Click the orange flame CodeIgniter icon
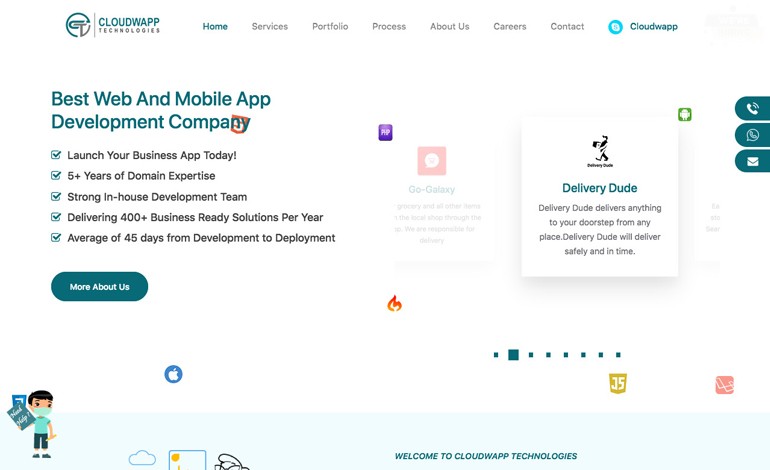 click(394, 304)
